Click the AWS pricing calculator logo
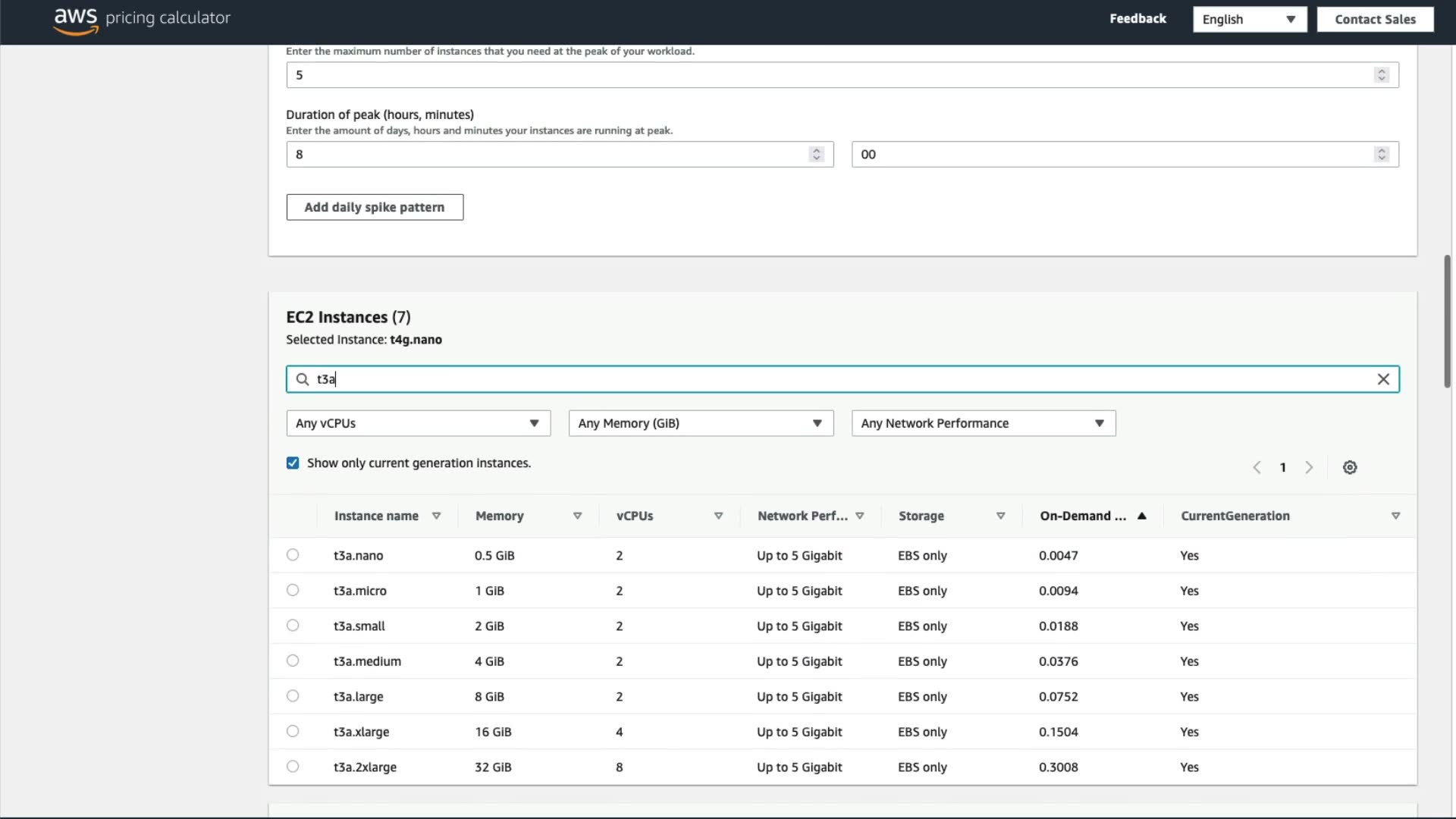This screenshot has height=819, width=1456. (x=142, y=20)
